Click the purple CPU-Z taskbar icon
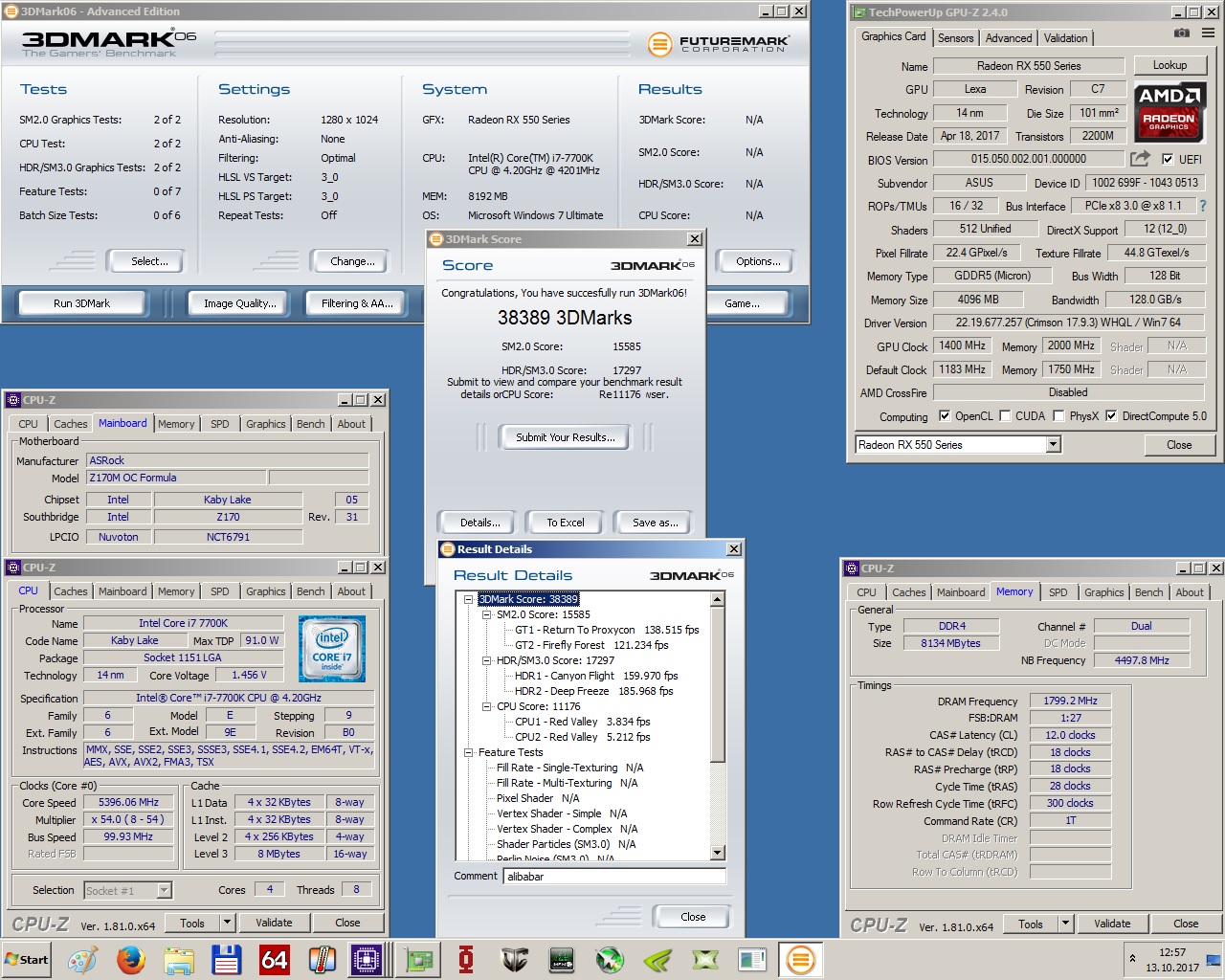 (366, 959)
